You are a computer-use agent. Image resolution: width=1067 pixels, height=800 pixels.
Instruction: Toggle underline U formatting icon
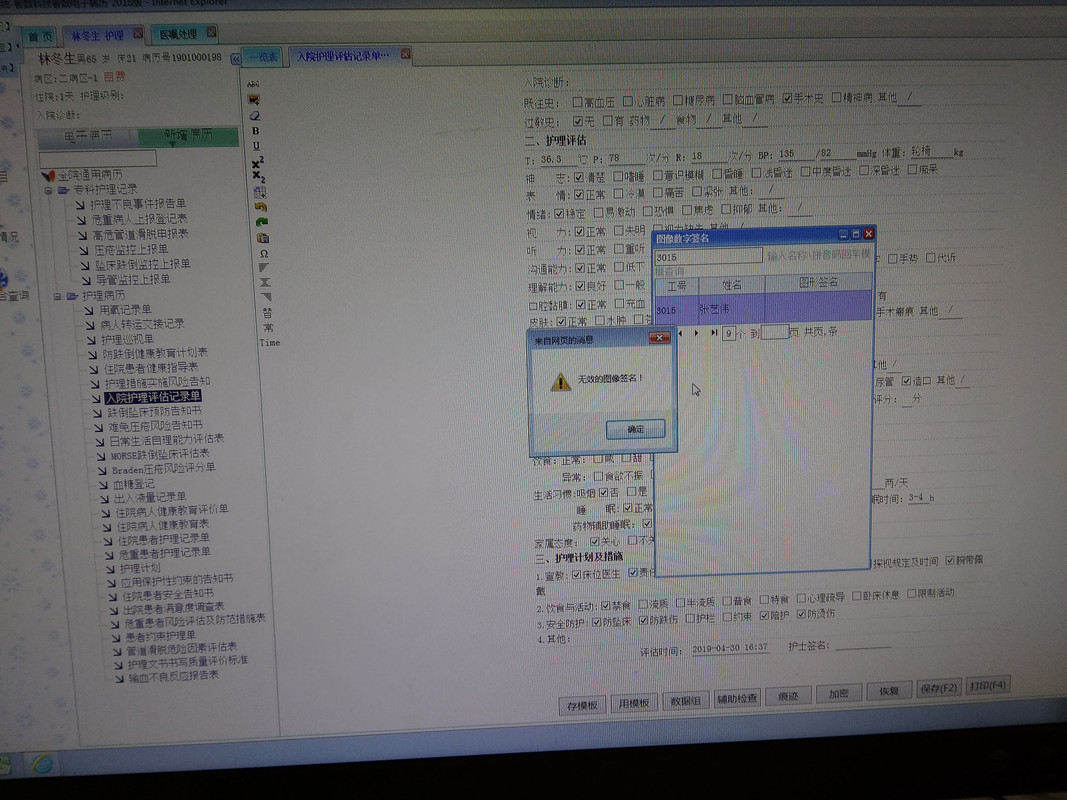pos(256,145)
